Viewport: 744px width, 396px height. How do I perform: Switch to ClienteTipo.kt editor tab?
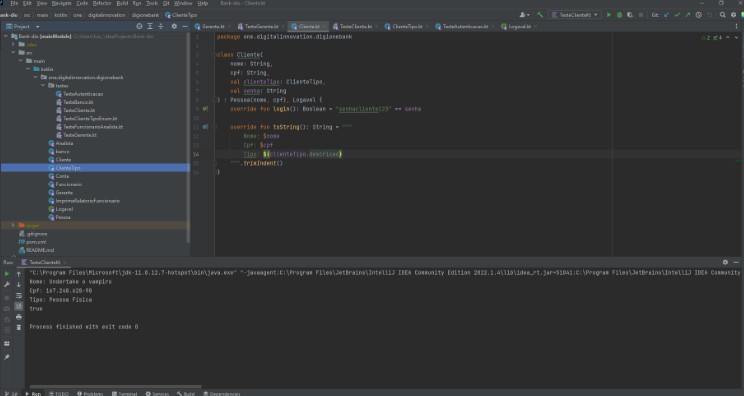pos(407,27)
